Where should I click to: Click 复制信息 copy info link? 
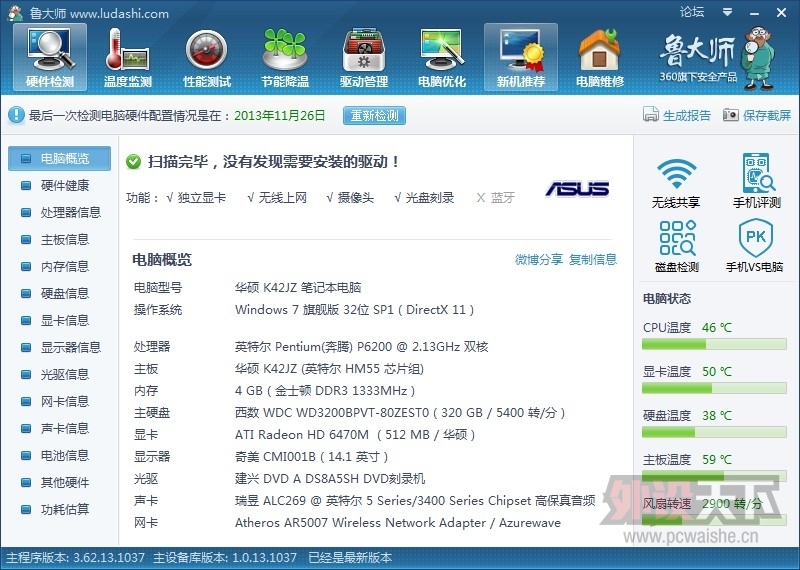pos(593,260)
